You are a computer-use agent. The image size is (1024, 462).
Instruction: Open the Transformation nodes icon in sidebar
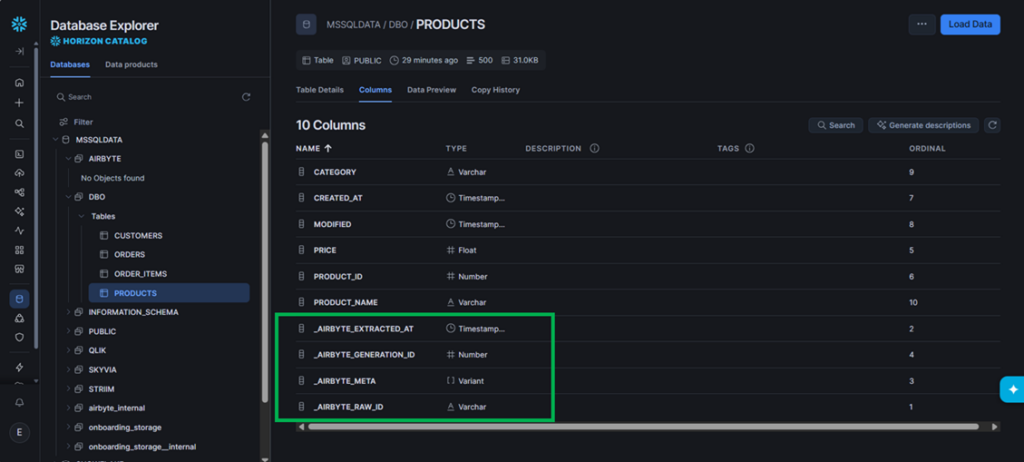[19, 192]
